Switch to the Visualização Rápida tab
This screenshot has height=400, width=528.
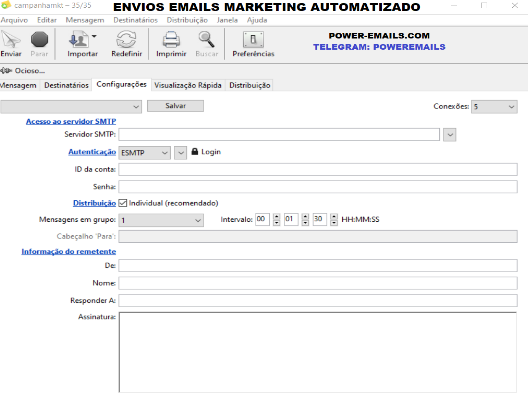(x=188, y=85)
